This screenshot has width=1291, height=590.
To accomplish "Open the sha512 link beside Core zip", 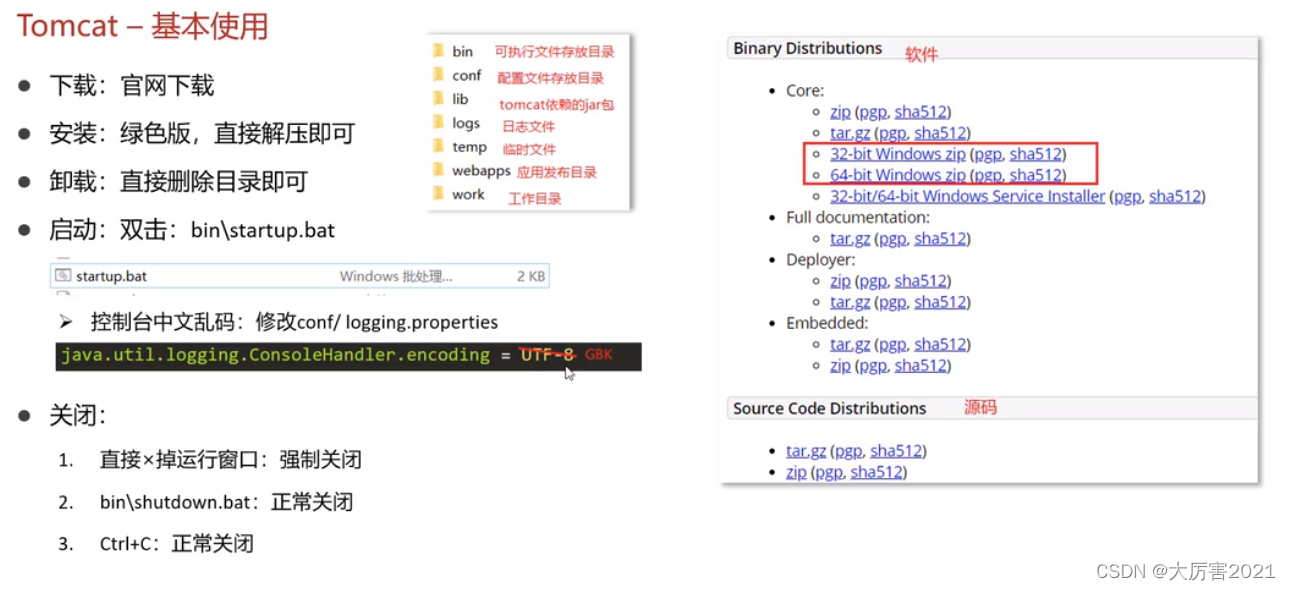I will [920, 112].
